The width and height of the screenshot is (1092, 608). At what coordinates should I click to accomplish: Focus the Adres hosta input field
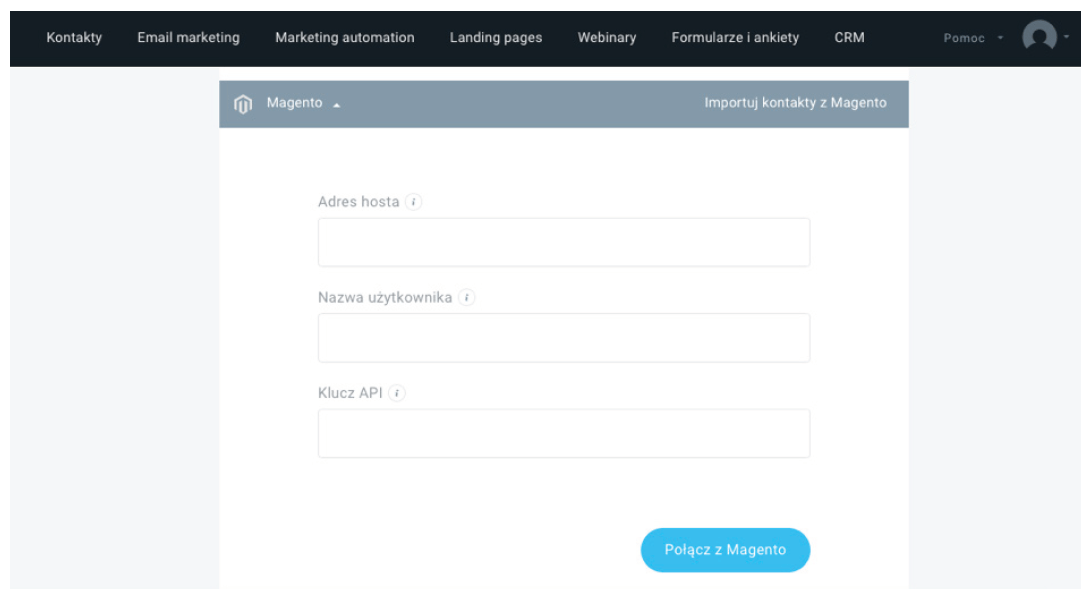tap(564, 242)
